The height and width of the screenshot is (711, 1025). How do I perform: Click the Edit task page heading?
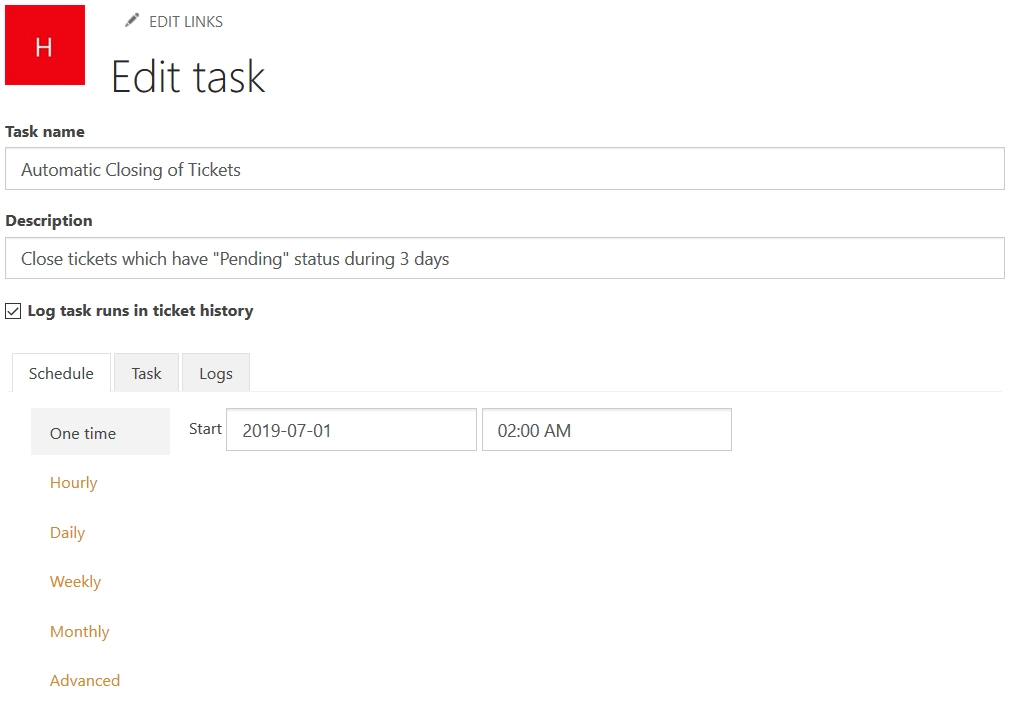188,77
